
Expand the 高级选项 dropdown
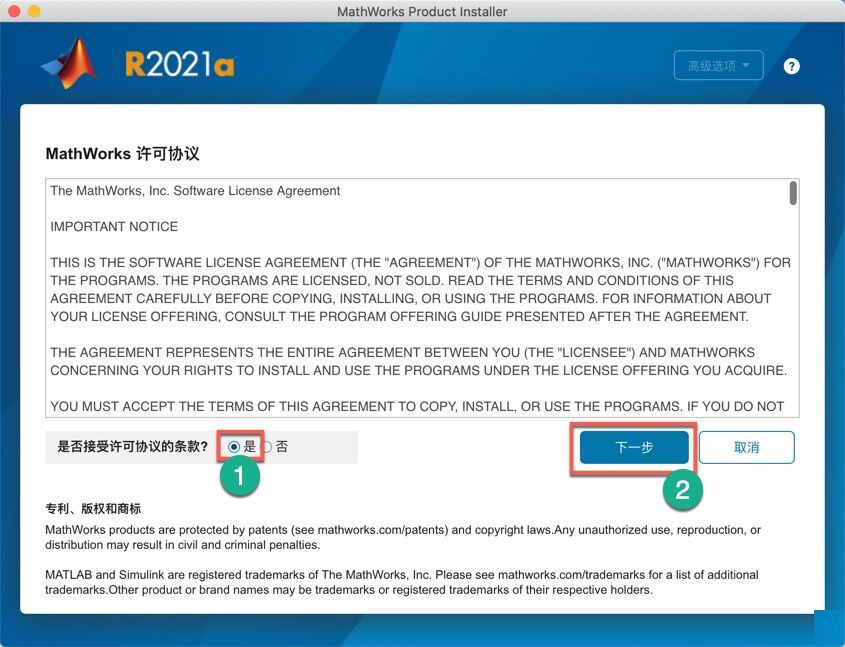[x=718, y=66]
